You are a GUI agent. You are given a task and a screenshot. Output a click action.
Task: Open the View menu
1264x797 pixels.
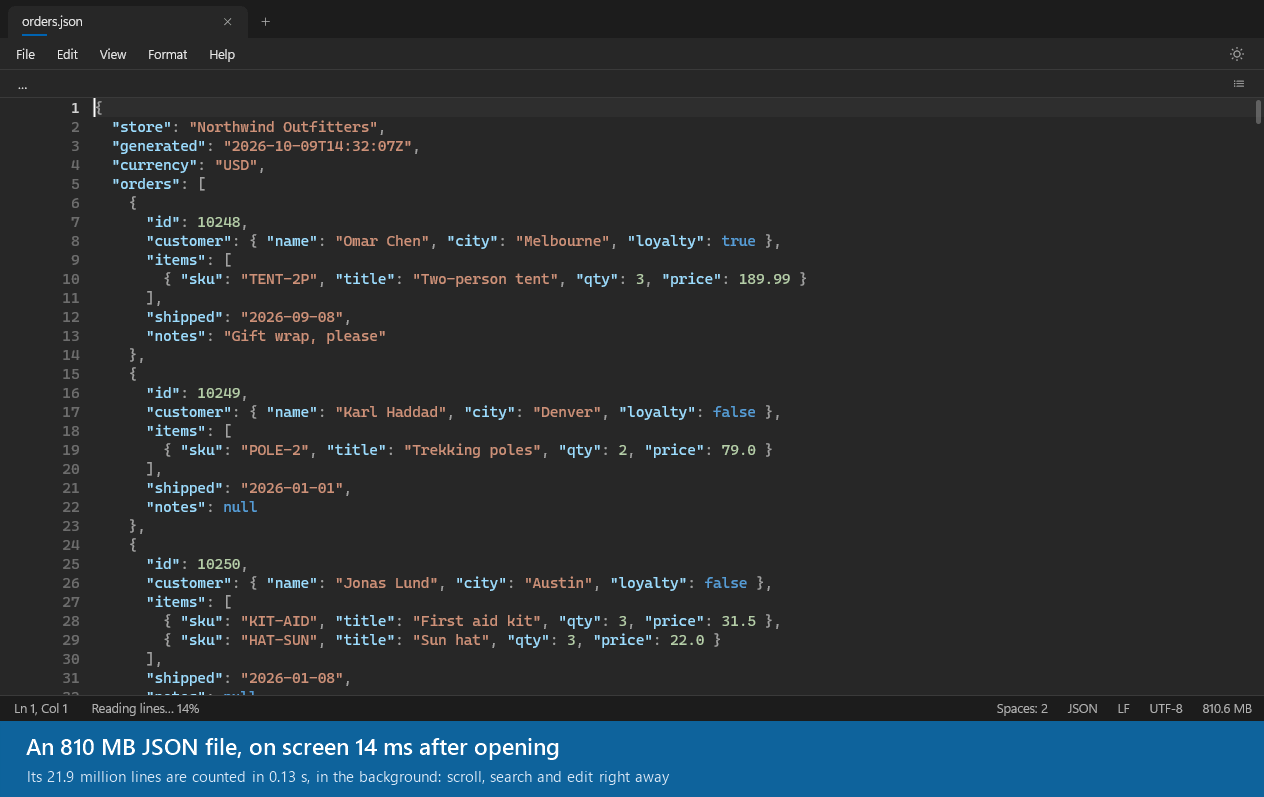[113, 54]
